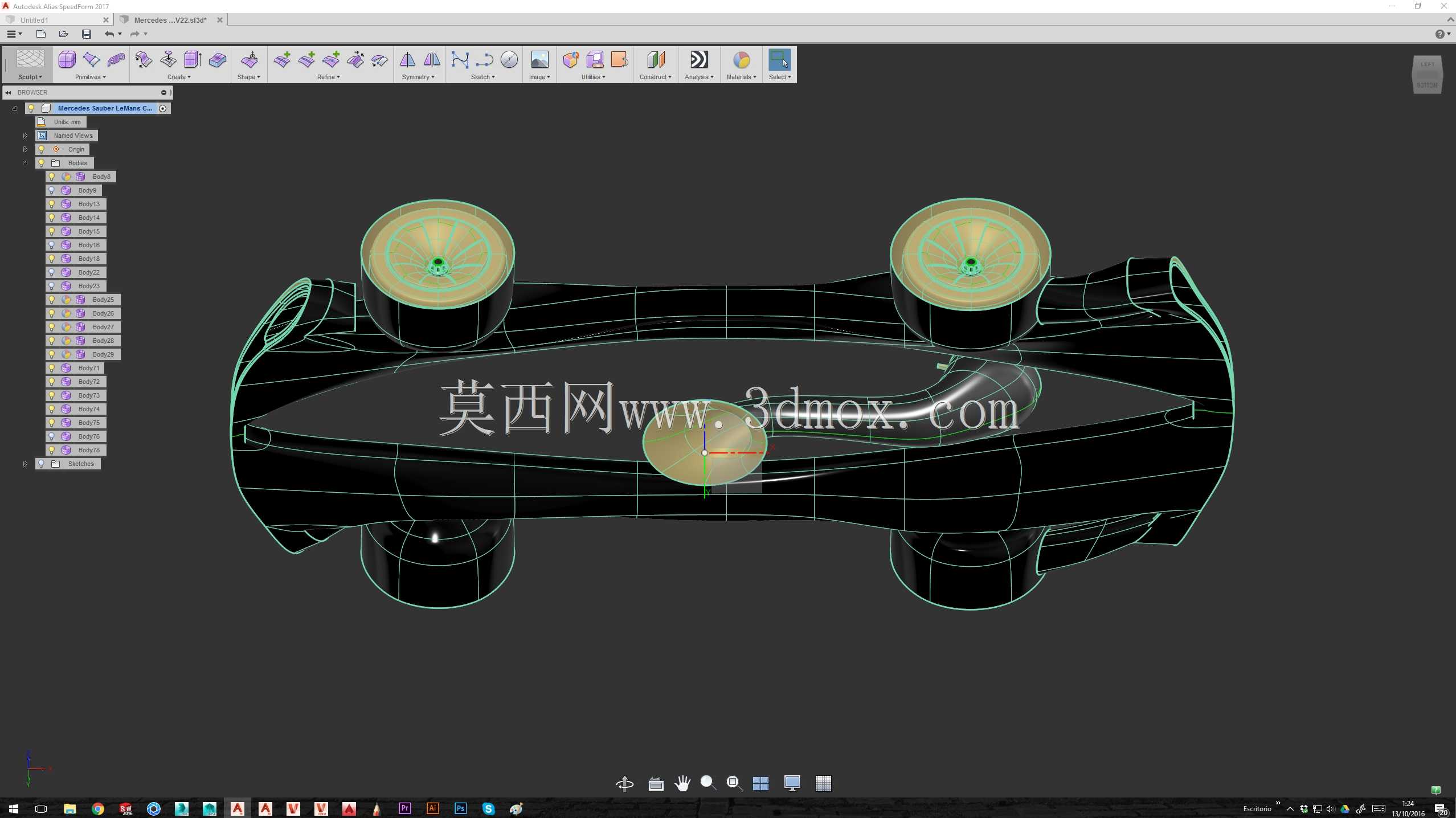1456x818 pixels.
Task: Click the Orbit navigation tool
Action: [x=625, y=784]
